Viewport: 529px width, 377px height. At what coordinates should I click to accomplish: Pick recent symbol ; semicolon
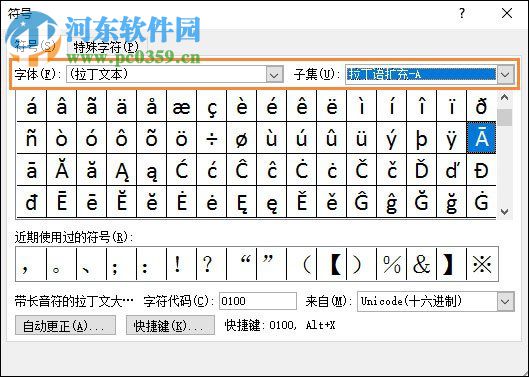click(121, 264)
